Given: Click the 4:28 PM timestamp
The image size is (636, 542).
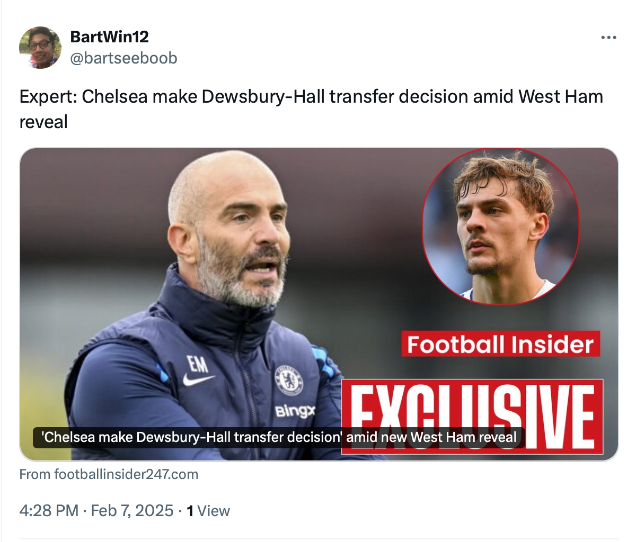Looking at the screenshot, I should 48,510.
